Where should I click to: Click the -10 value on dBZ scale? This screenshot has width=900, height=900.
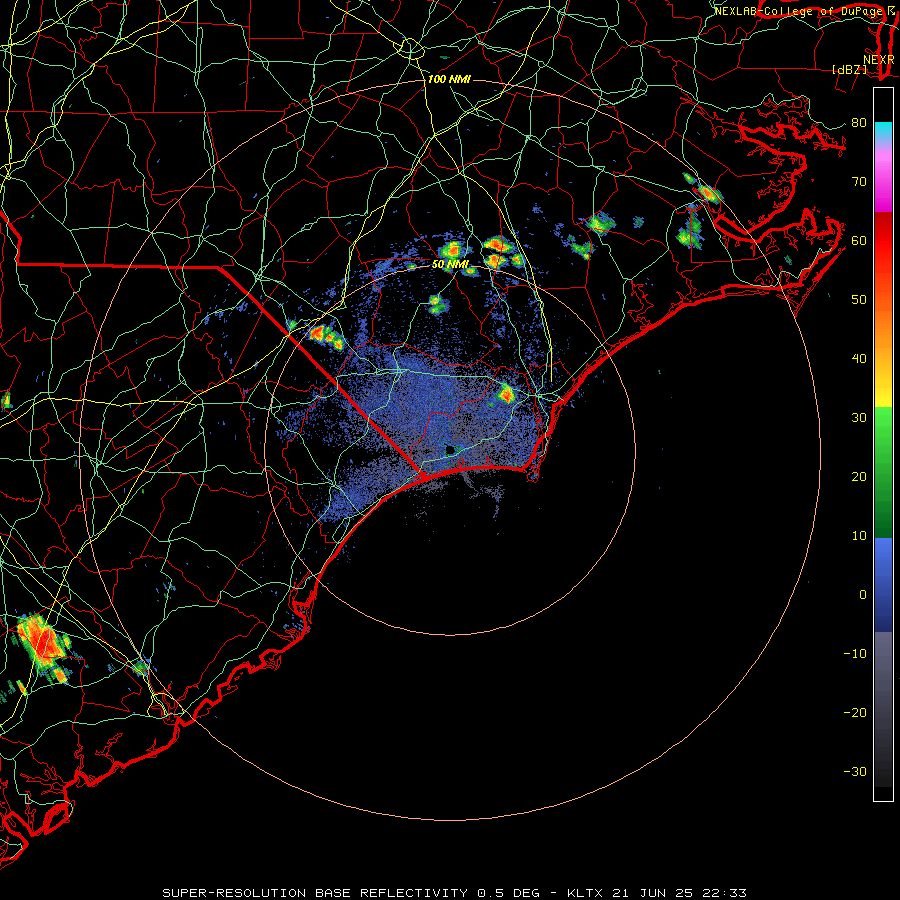tap(855, 654)
